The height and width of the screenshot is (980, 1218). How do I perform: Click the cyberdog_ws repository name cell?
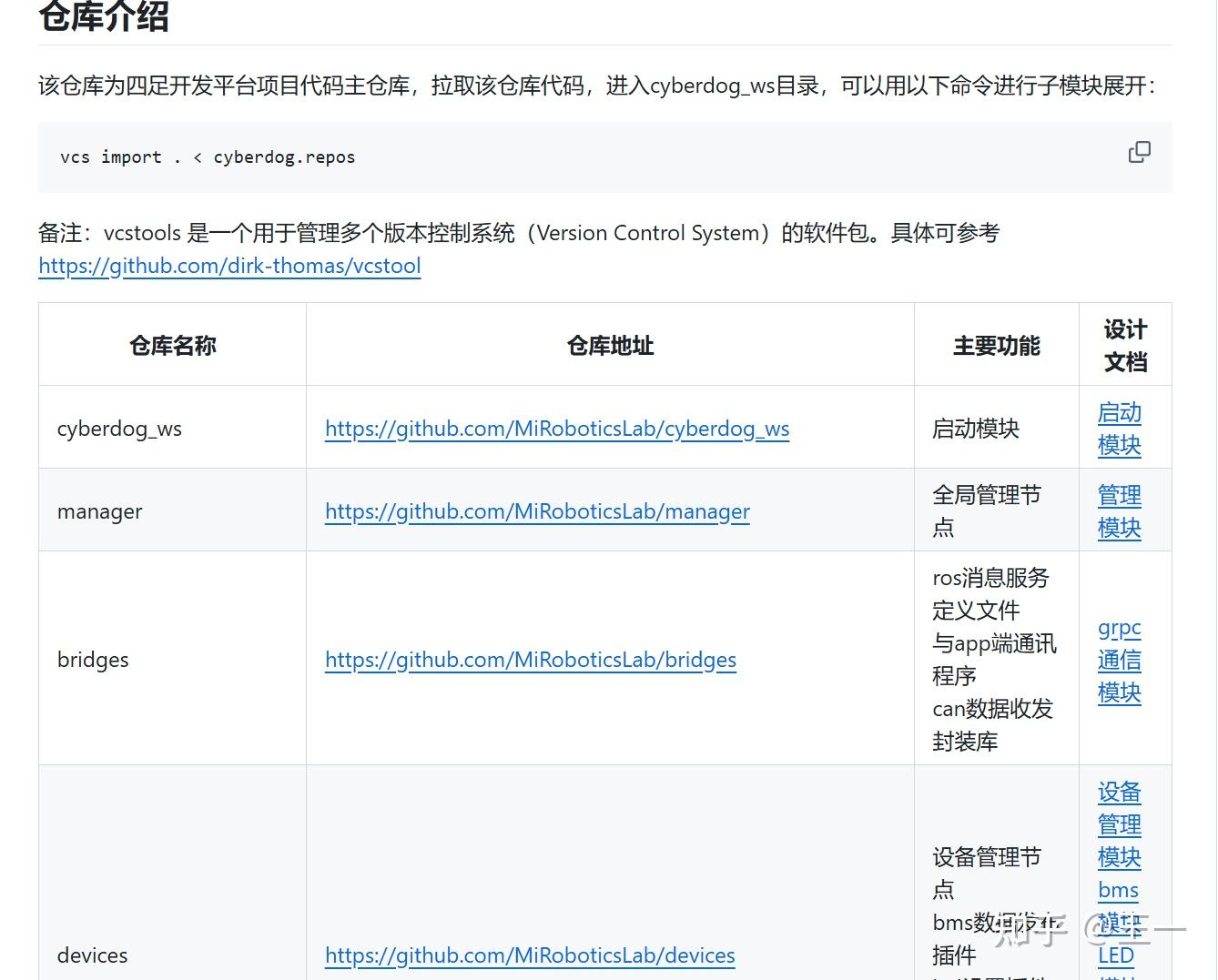(119, 429)
